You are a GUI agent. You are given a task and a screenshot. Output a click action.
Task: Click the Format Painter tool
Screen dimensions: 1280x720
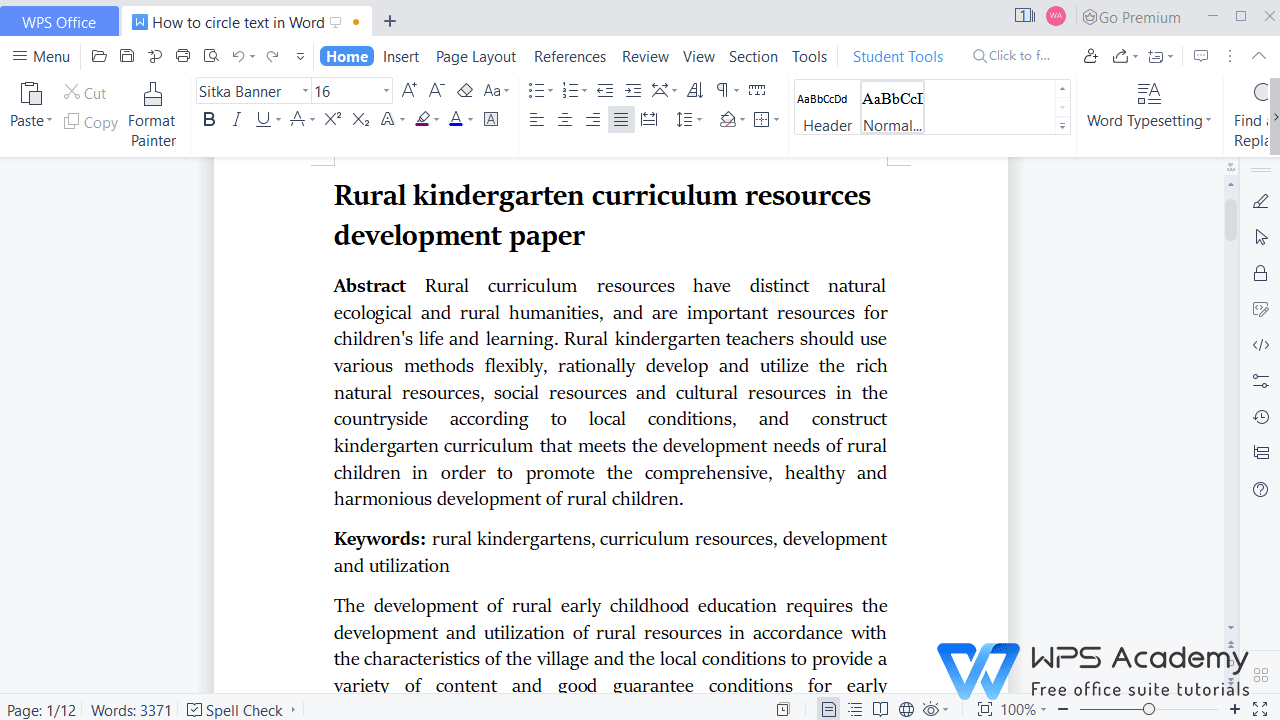tap(152, 115)
